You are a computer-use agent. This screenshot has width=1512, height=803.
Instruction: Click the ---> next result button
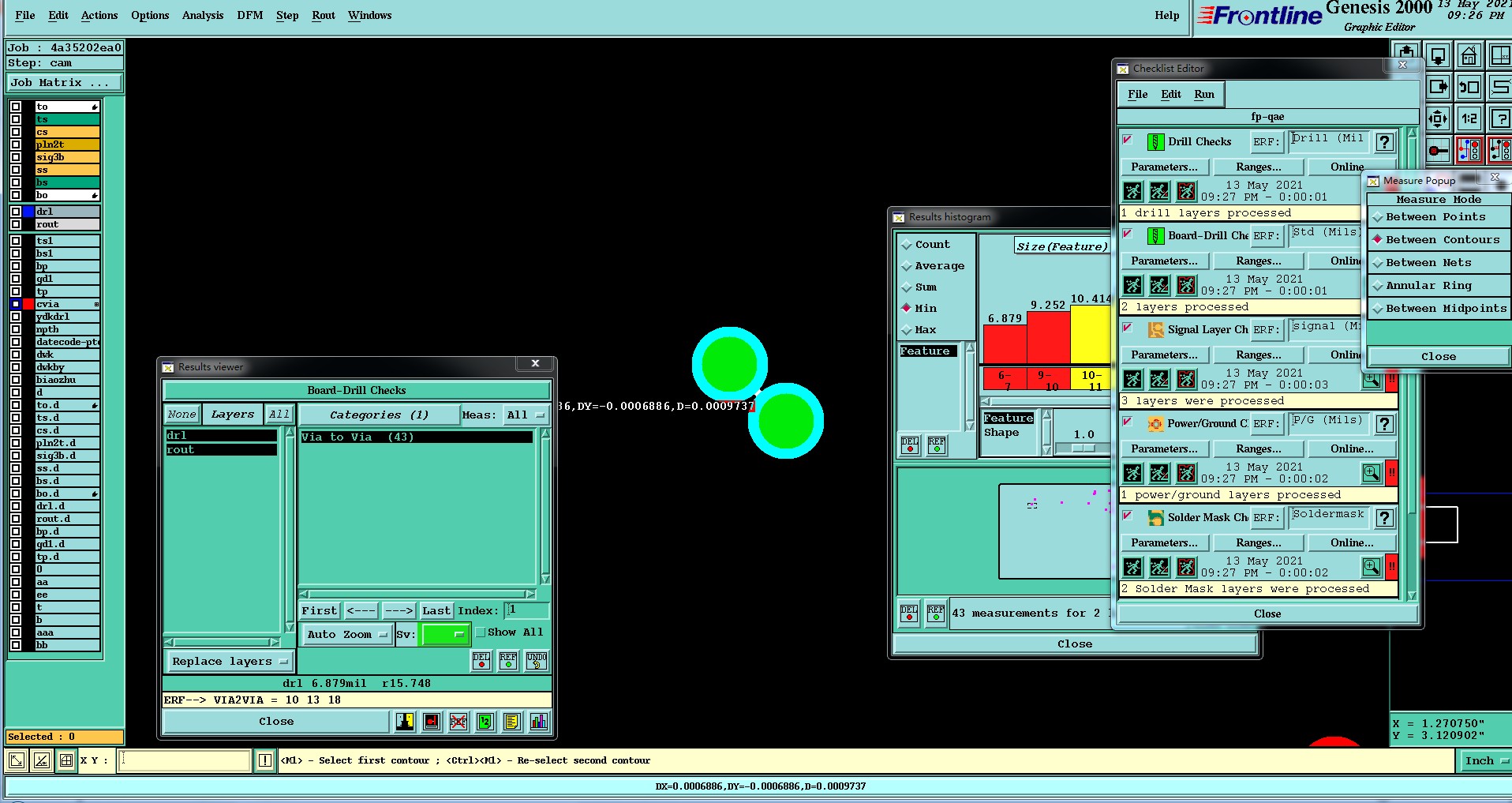coord(399,610)
